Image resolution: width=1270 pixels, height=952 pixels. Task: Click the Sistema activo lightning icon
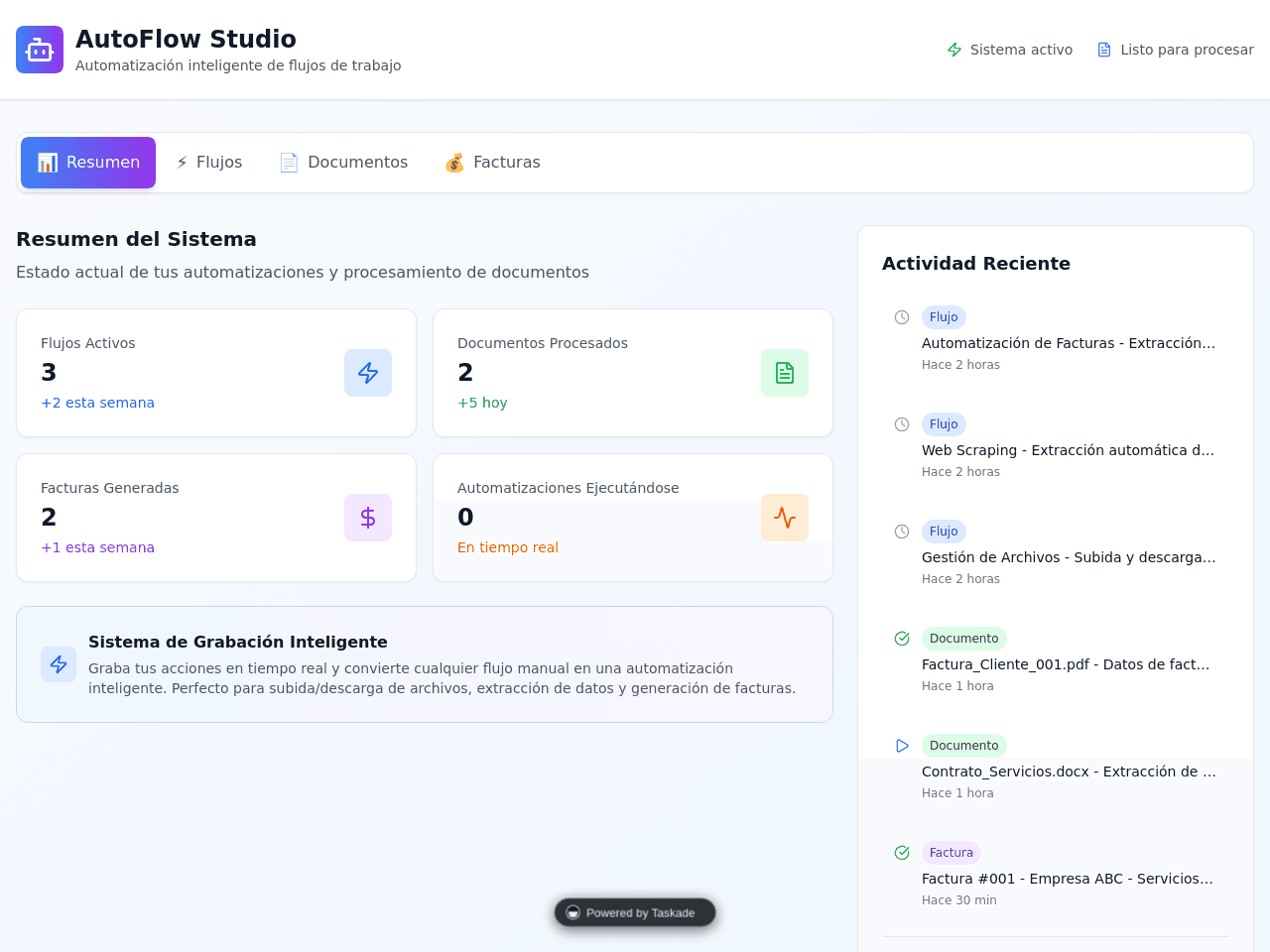tap(954, 50)
